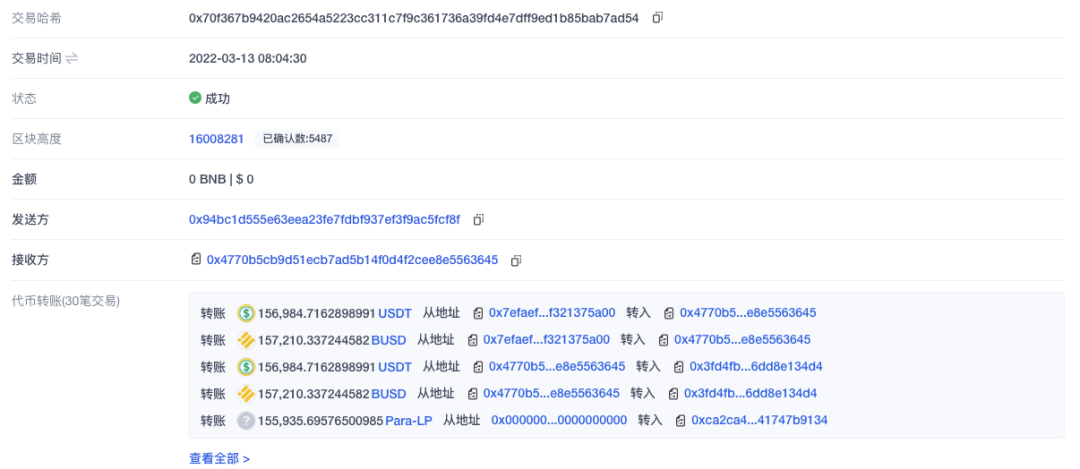Open the receiver address 0x4770b5cb9d... link
The width and height of the screenshot is (1080, 469).
click(x=352, y=260)
